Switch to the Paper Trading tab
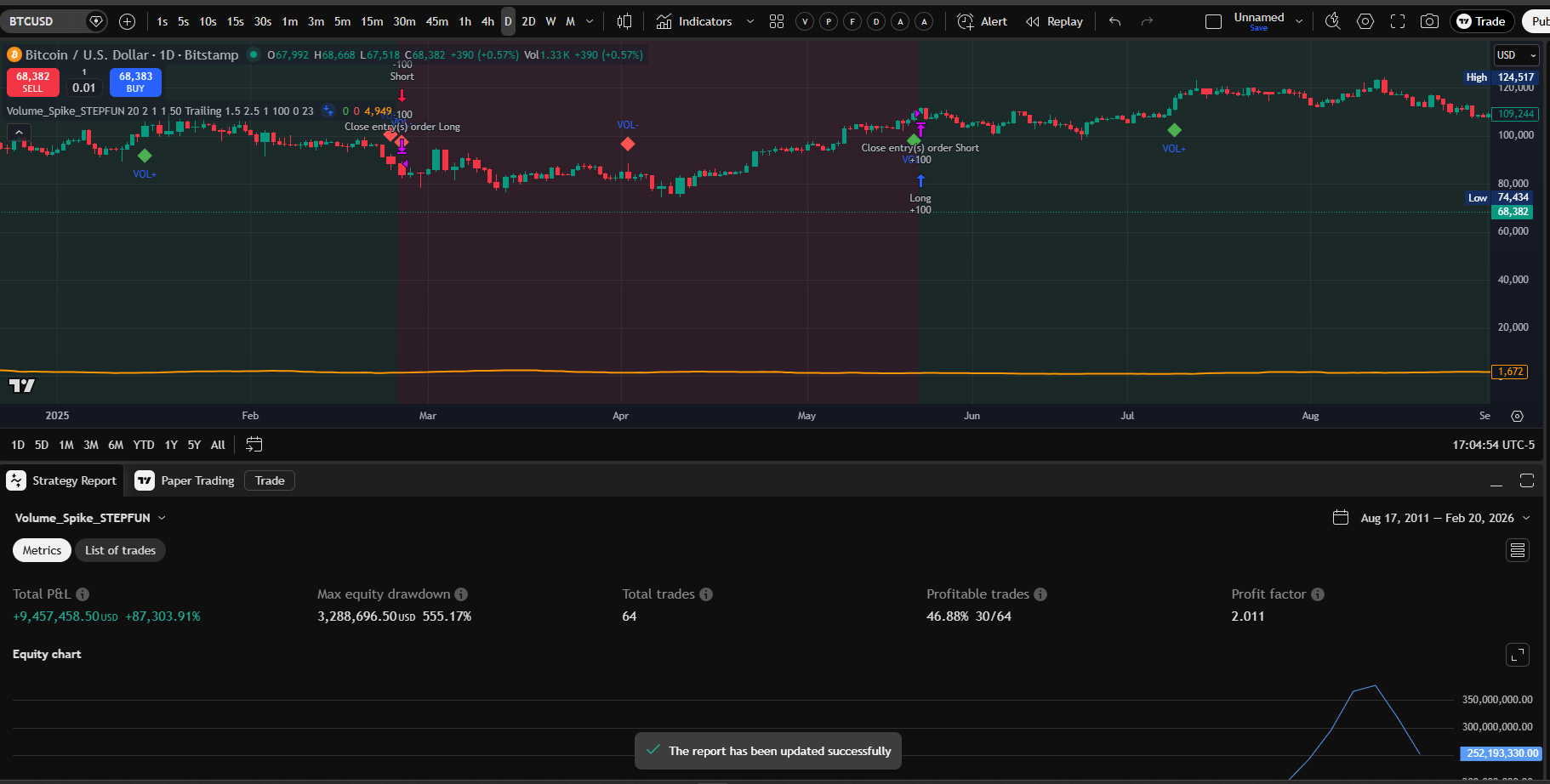This screenshot has height=784, width=1550. click(196, 480)
